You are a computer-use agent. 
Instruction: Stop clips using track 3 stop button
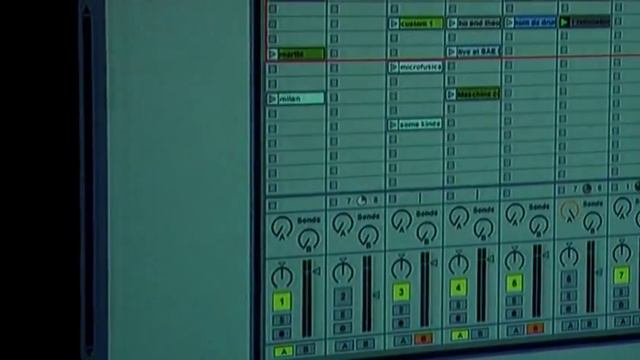393,199
